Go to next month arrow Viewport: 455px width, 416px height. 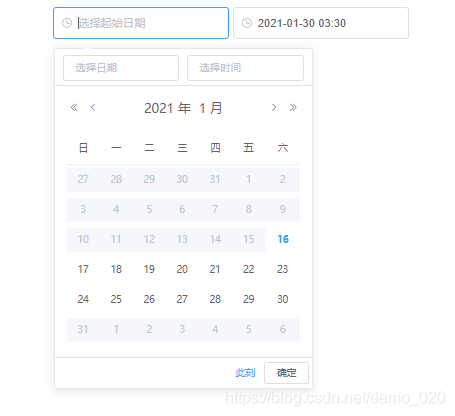click(274, 107)
